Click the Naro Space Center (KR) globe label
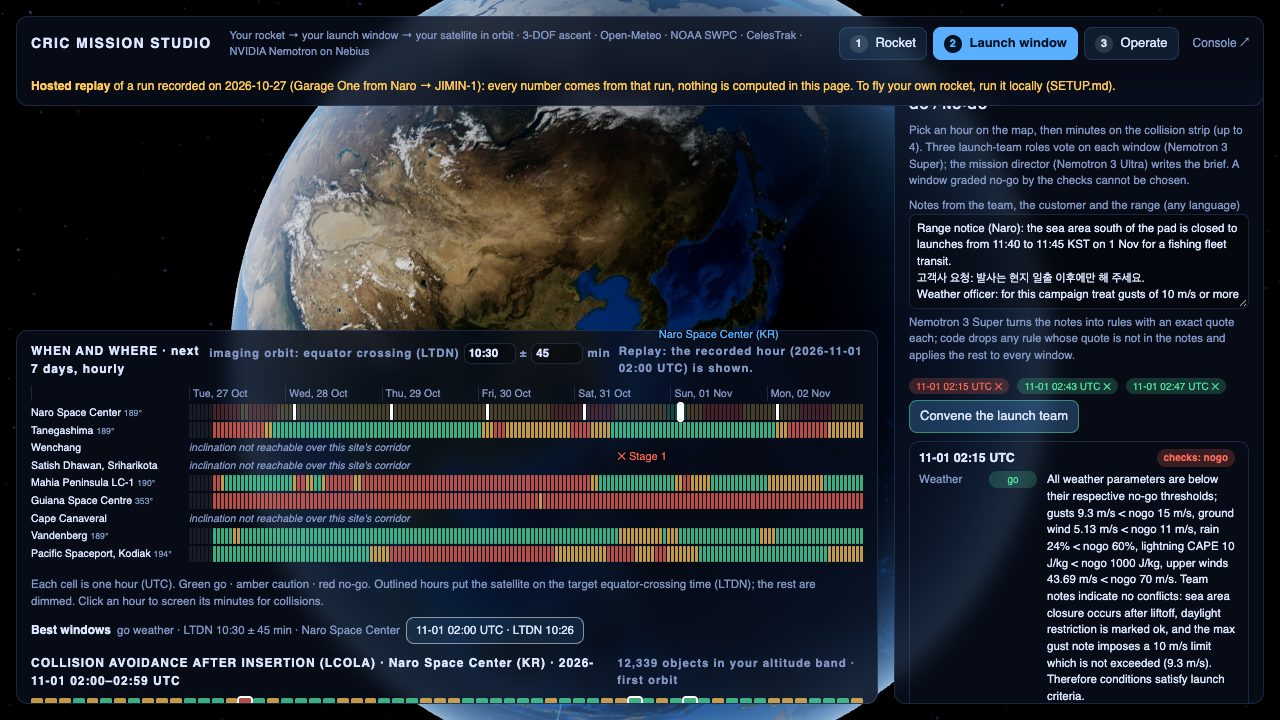Viewport: 1280px width, 720px height. click(718, 334)
